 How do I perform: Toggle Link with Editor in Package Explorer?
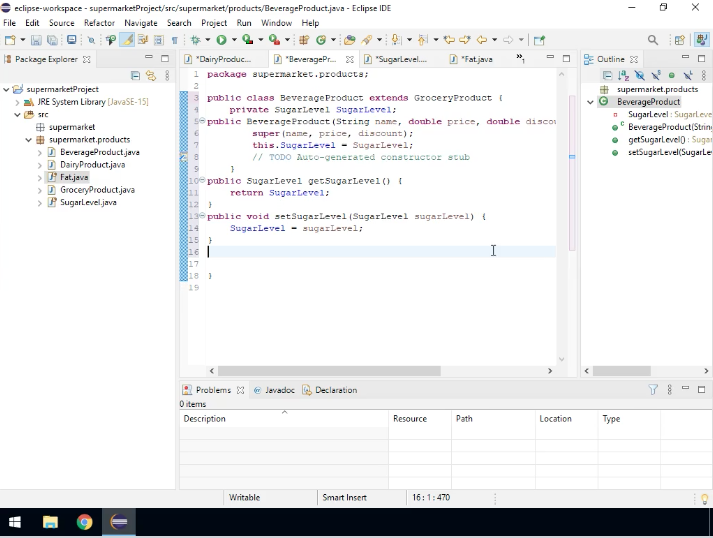tap(151, 75)
